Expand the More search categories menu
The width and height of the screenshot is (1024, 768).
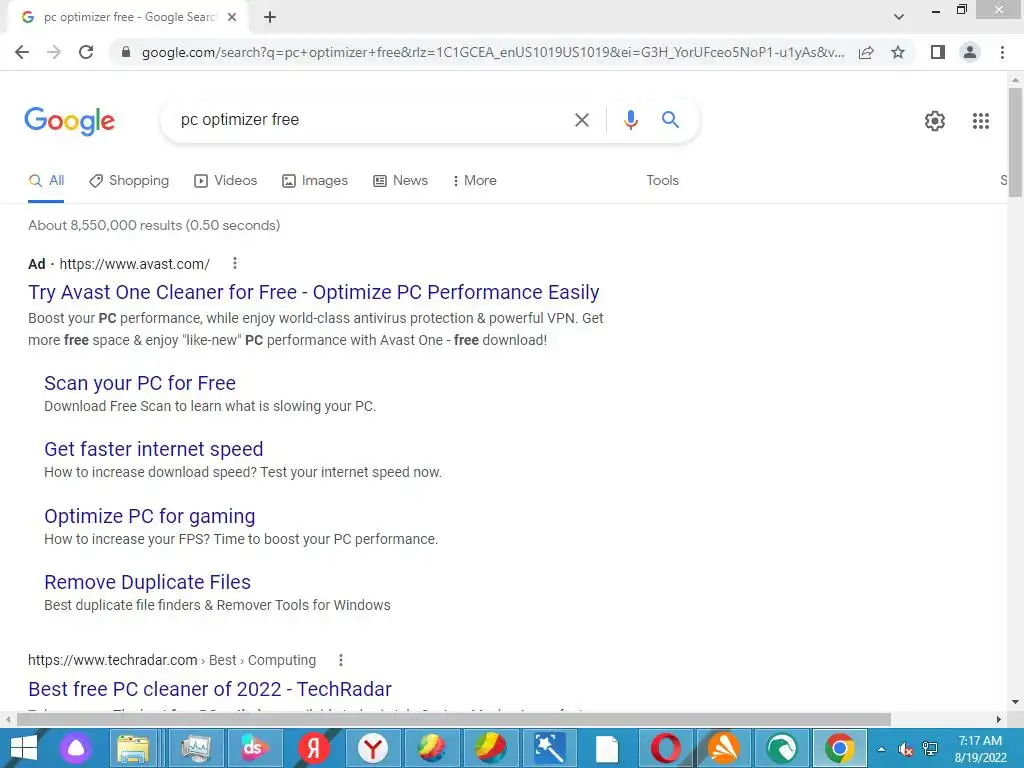475,181
